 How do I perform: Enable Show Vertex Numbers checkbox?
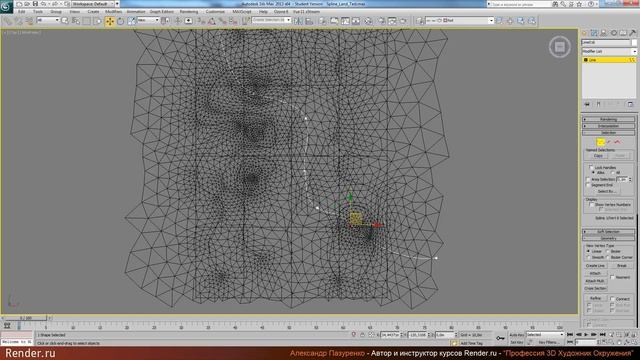[591, 204]
